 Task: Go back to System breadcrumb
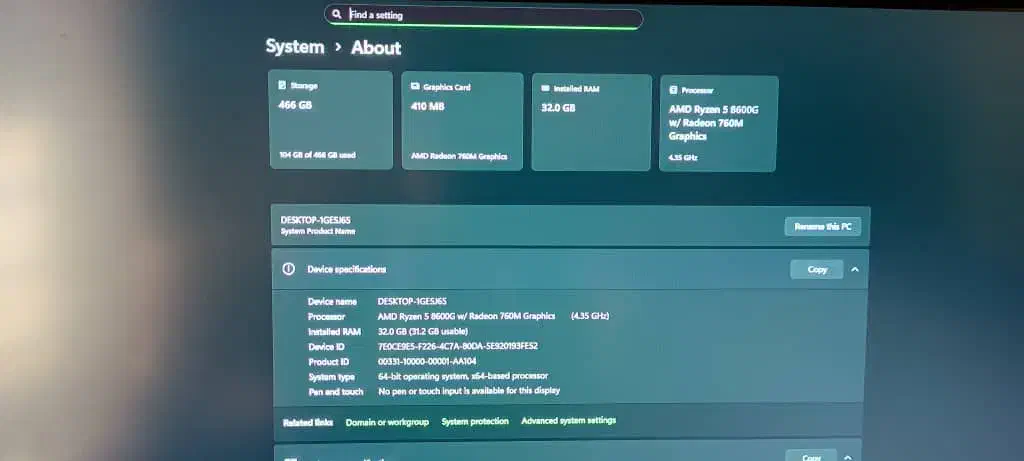coord(295,46)
